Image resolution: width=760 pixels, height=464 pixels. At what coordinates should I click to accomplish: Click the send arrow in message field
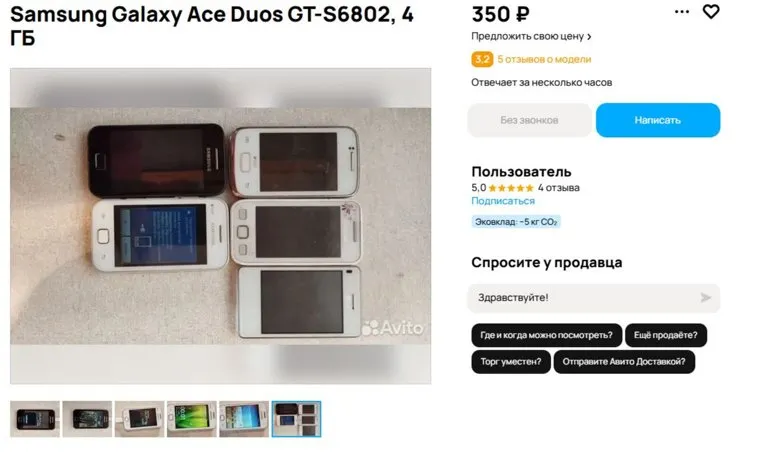(x=706, y=298)
